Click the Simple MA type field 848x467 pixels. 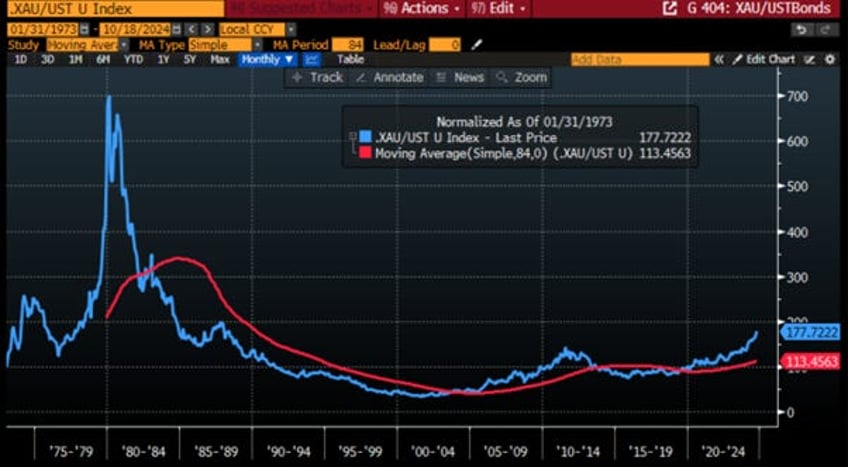(221, 45)
